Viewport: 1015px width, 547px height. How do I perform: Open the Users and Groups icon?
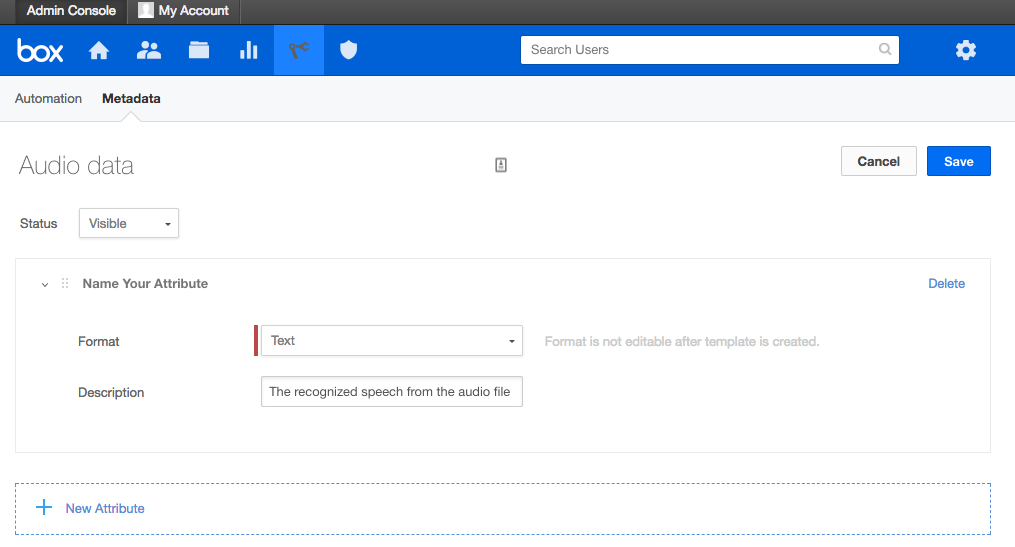click(x=149, y=50)
